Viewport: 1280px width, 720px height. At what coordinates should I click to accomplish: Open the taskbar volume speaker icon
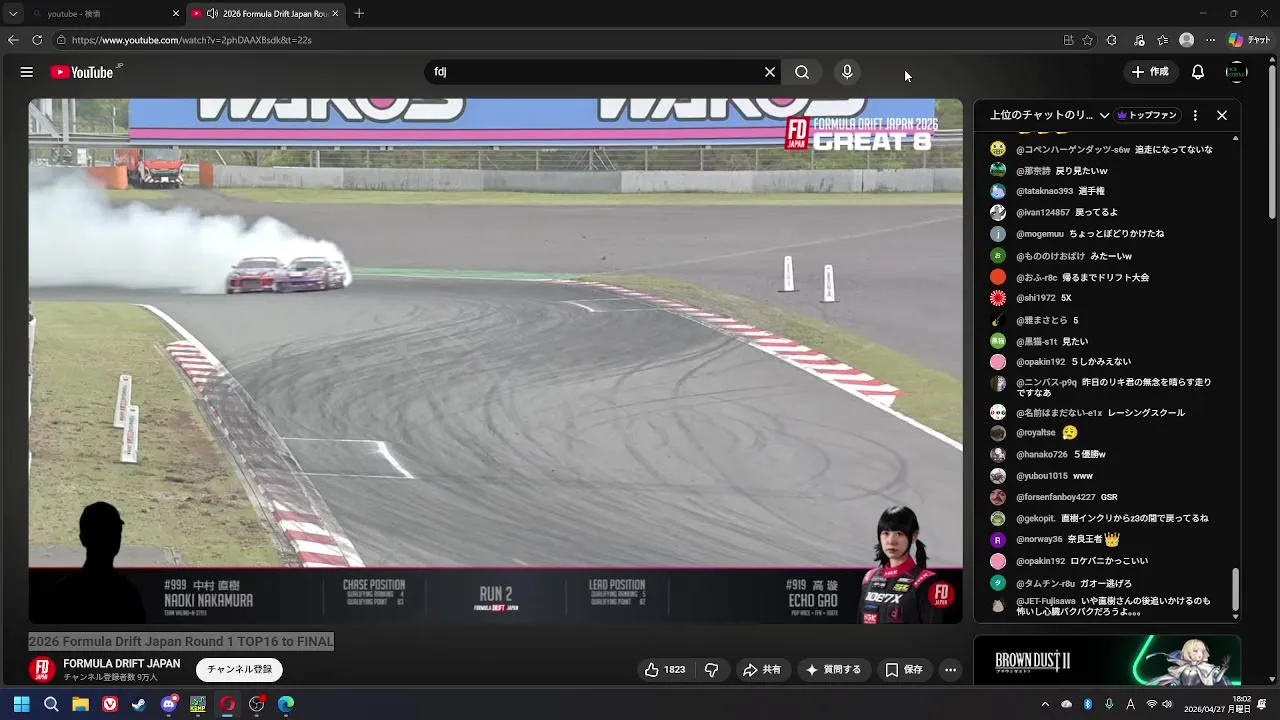pyautogui.click(x=1167, y=704)
